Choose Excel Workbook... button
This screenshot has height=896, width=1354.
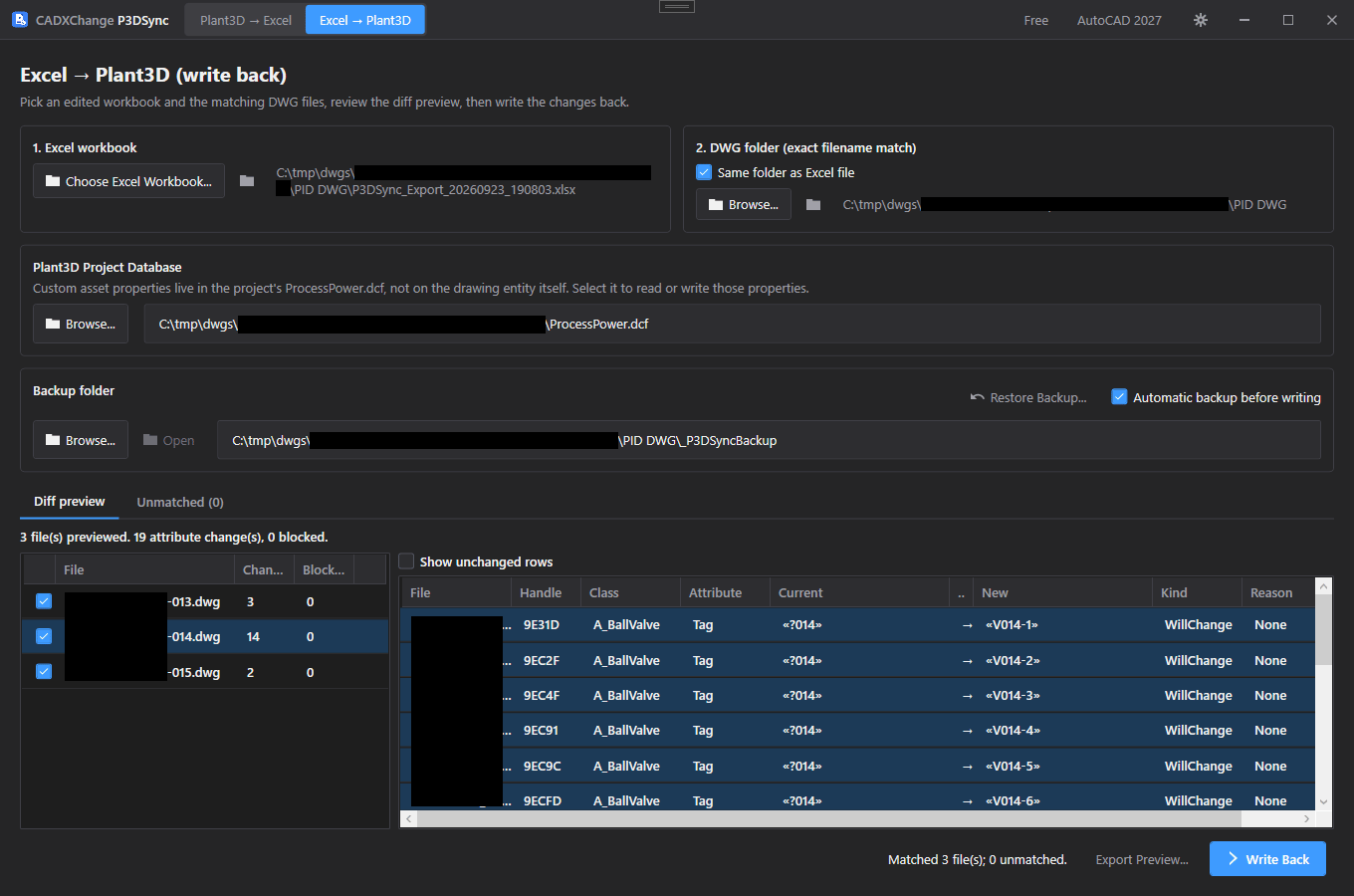pos(128,181)
